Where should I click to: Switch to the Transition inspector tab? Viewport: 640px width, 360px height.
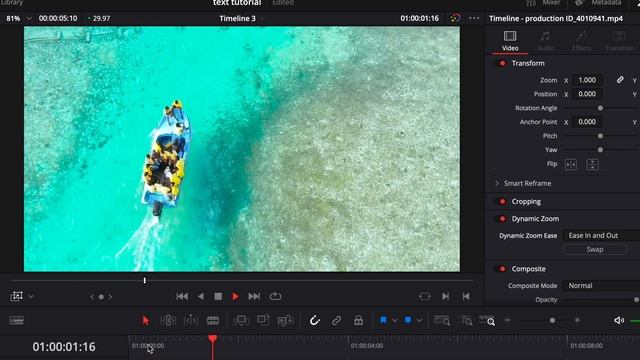[619, 41]
